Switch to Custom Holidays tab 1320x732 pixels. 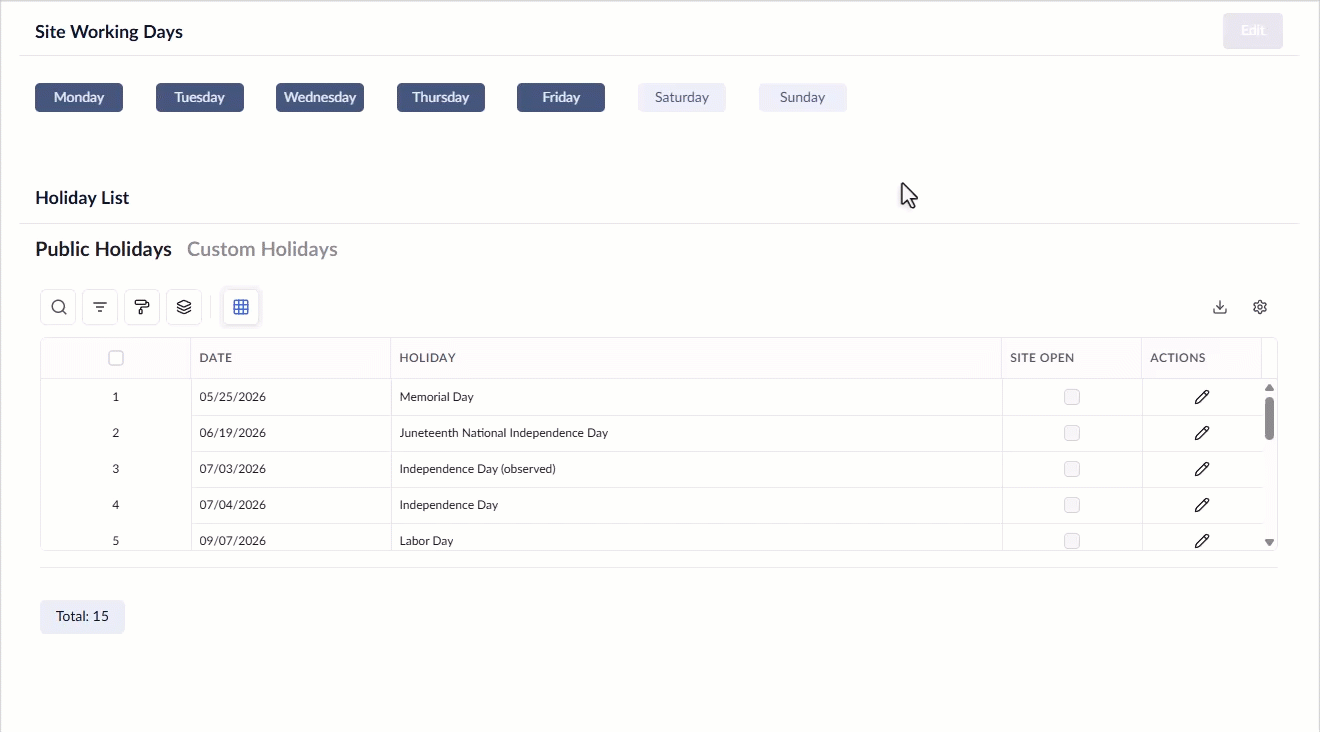[x=262, y=249]
